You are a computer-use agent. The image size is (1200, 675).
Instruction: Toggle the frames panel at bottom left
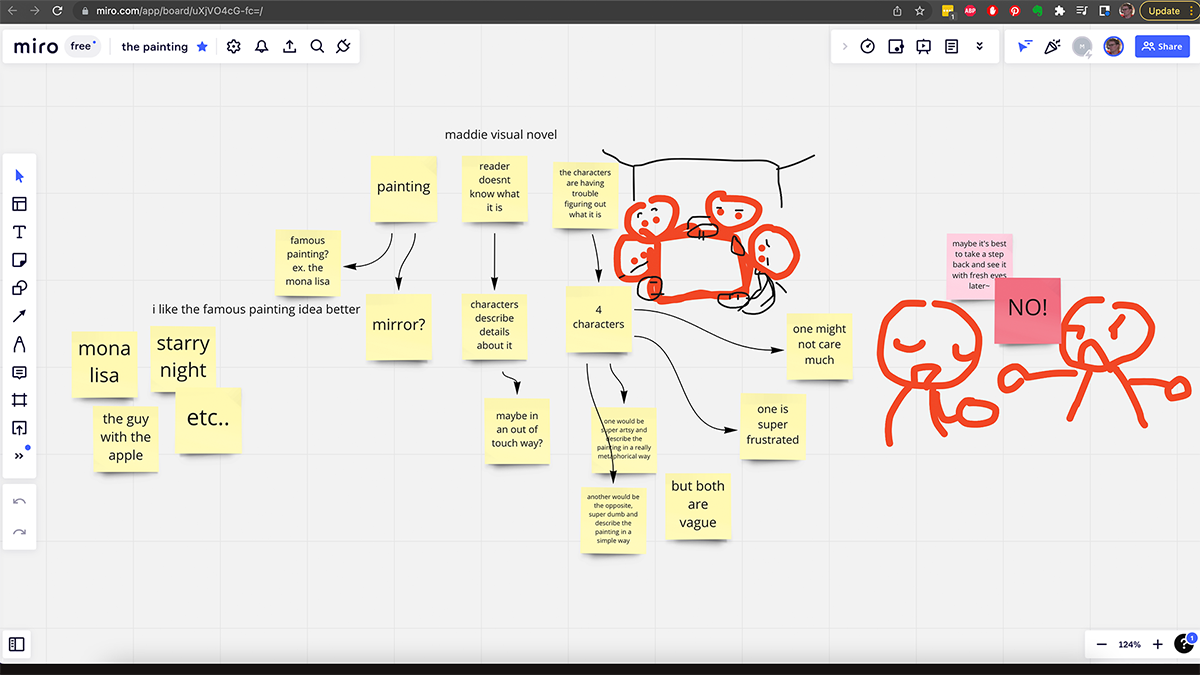[17, 645]
